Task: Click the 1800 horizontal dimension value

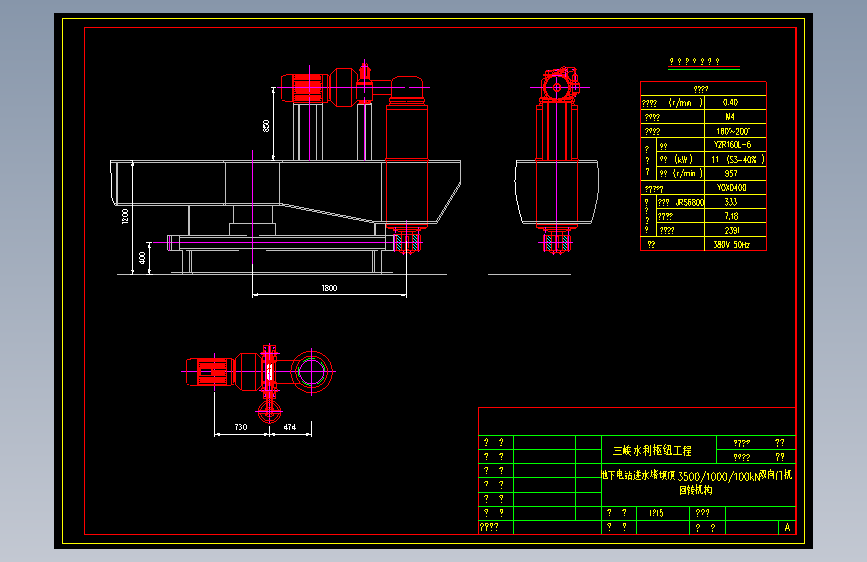Action: tap(329, 288)
